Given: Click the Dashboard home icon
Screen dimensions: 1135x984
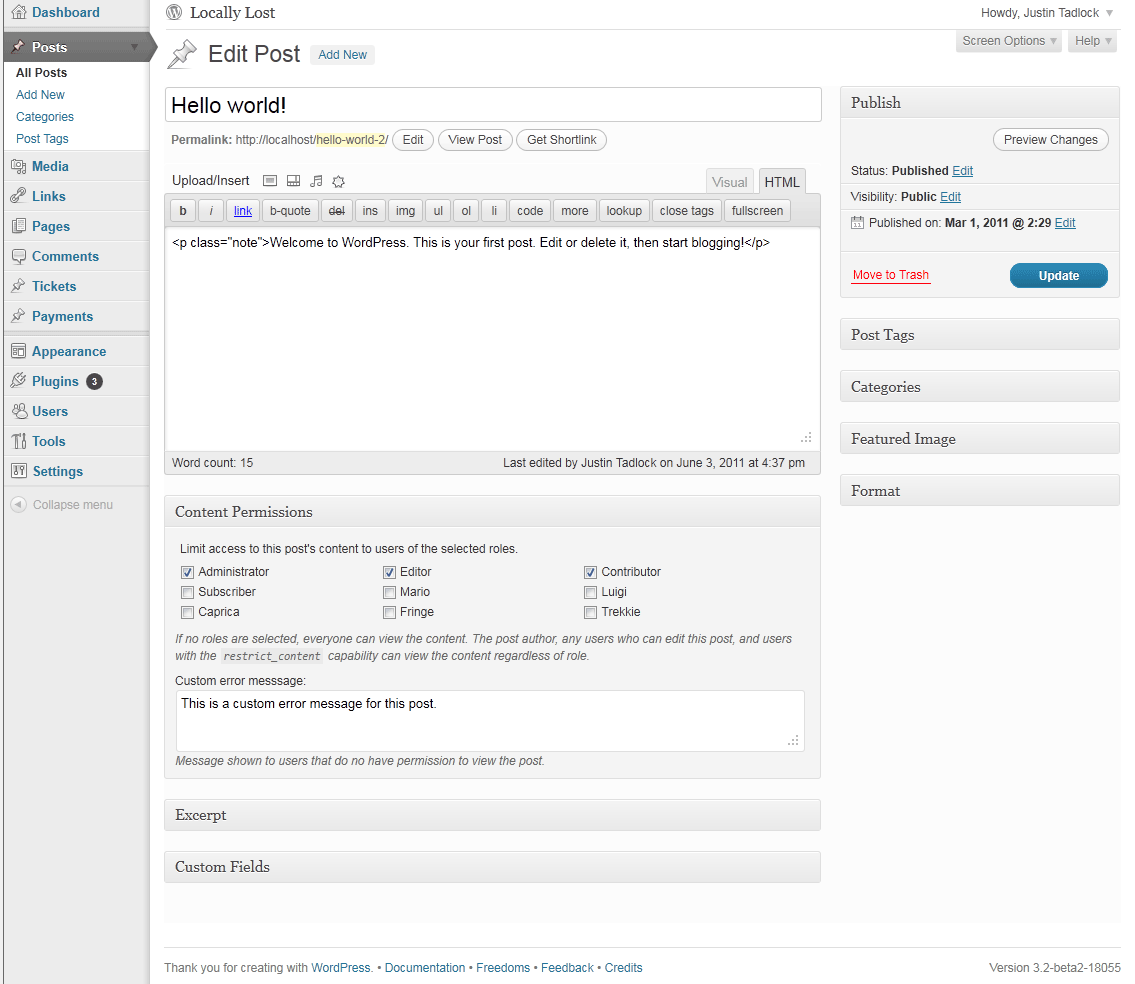Looking at the screenshot, I should click(18, 13).
